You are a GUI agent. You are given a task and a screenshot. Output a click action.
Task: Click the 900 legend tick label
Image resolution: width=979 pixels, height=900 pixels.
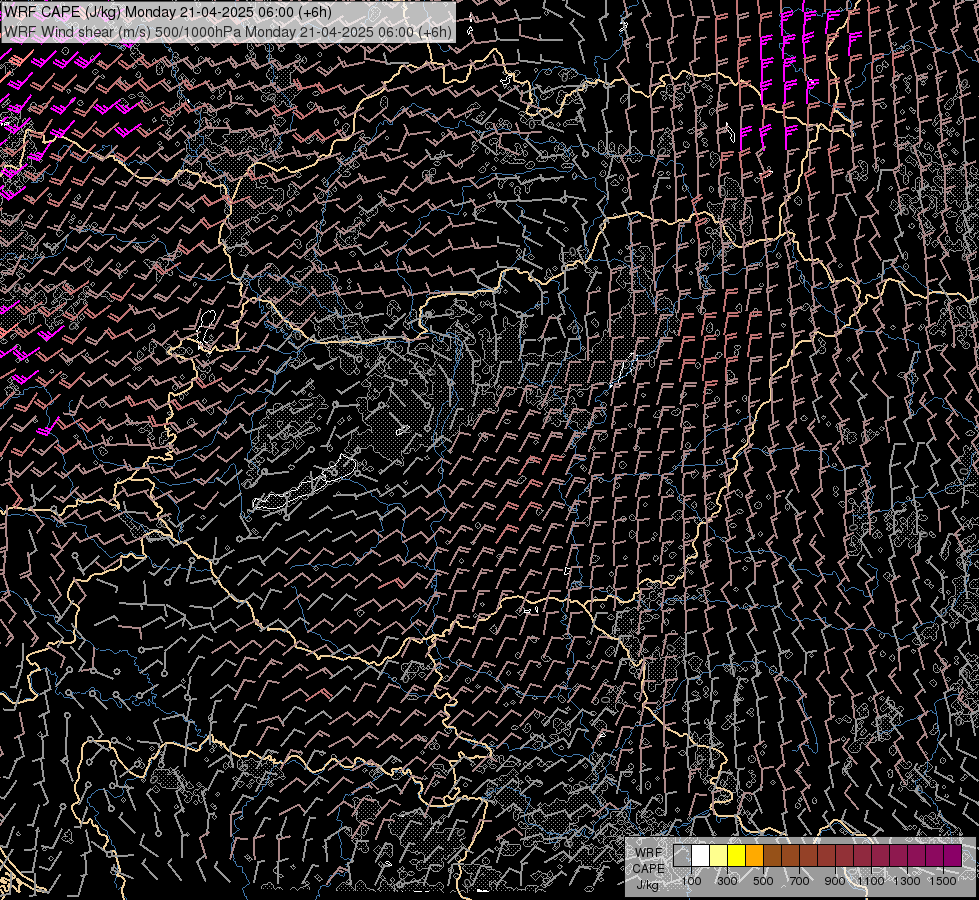pyautogui.click(x=835, y=881)
